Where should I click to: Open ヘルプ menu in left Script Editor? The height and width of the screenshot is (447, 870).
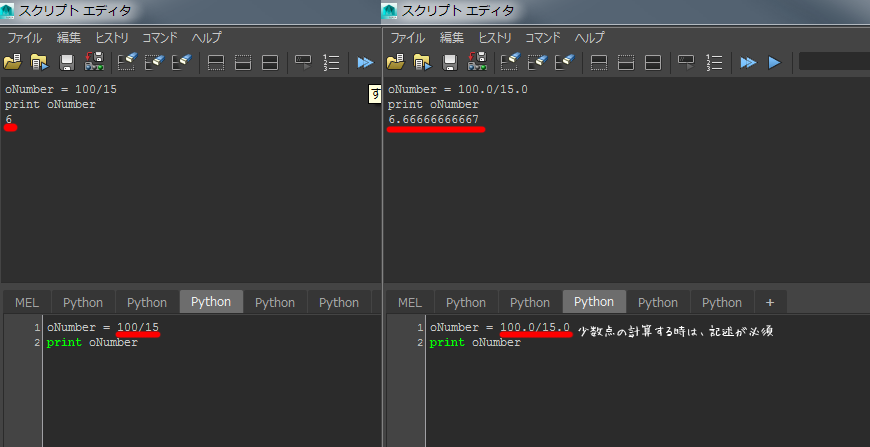pyautogui.click(x=206, y=38)
